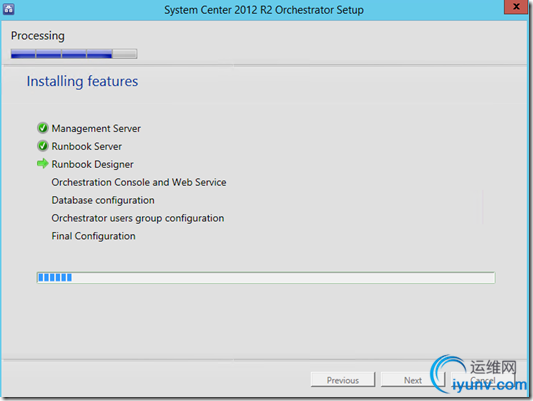The height and width of the screenshot is (401, 533).
Task: Select the Runbook Designer text
Action: 92,164
